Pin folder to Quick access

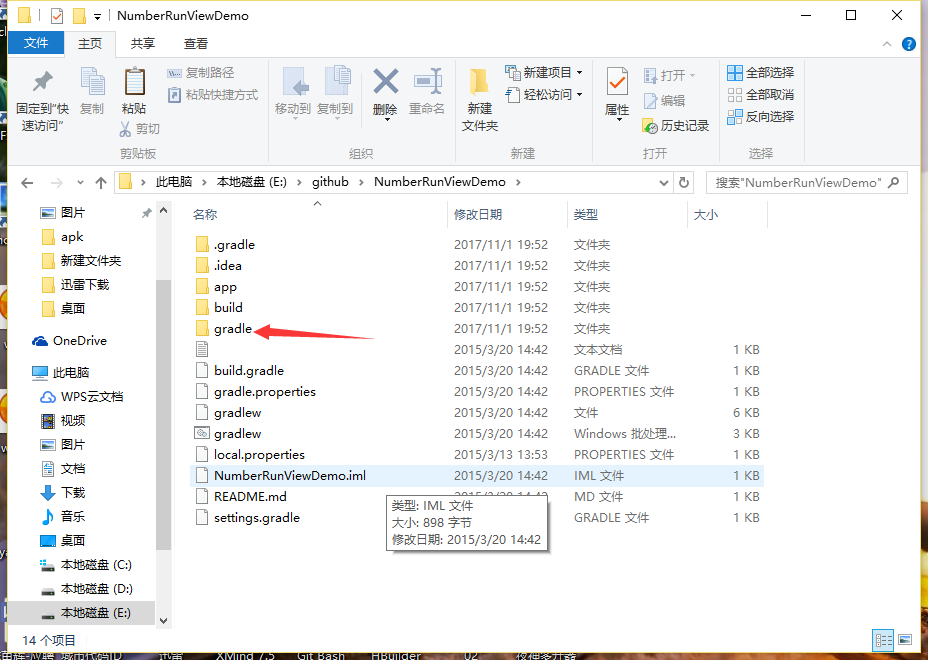pos(42,99)
